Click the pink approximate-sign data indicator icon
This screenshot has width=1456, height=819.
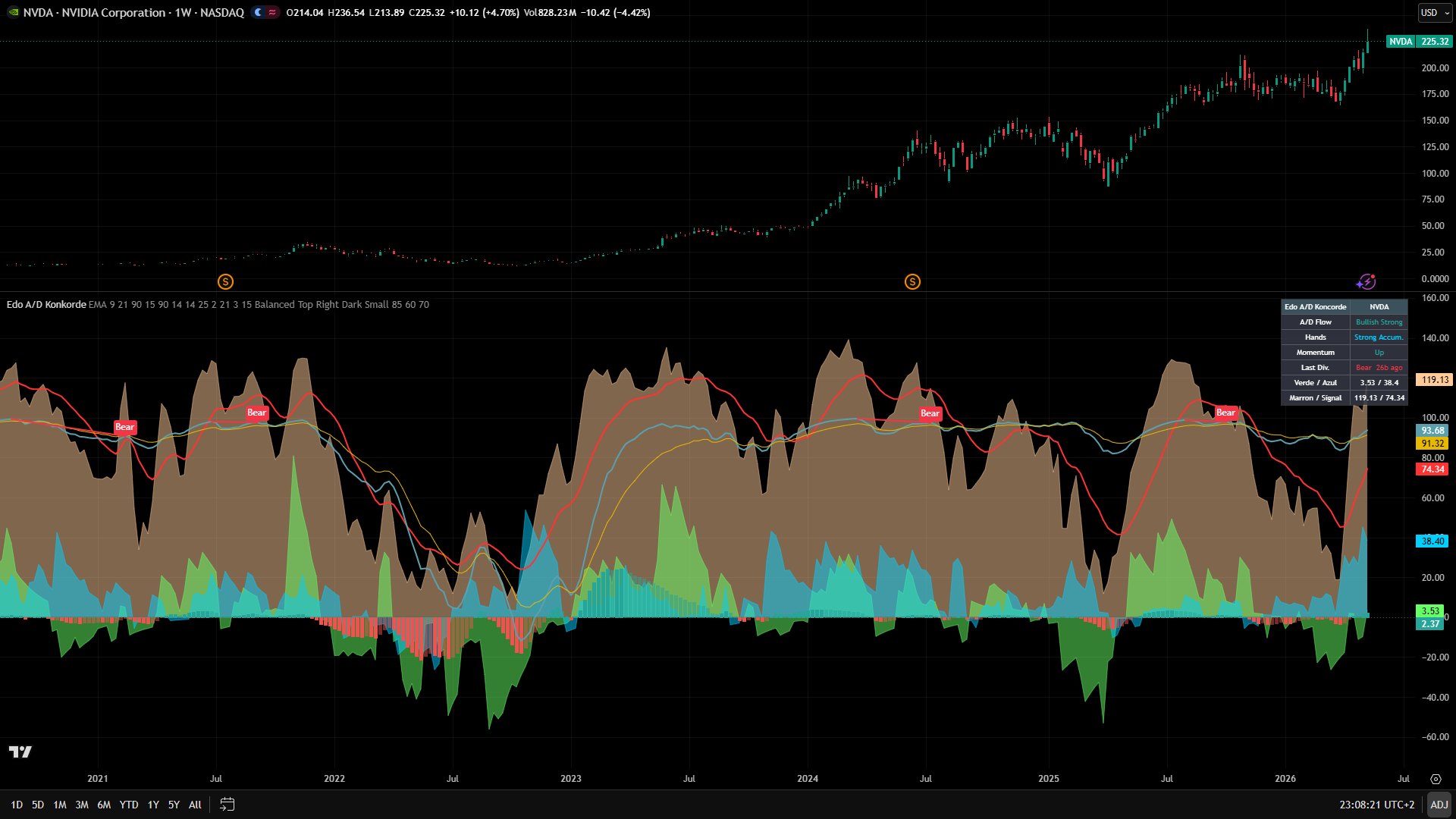272,13
